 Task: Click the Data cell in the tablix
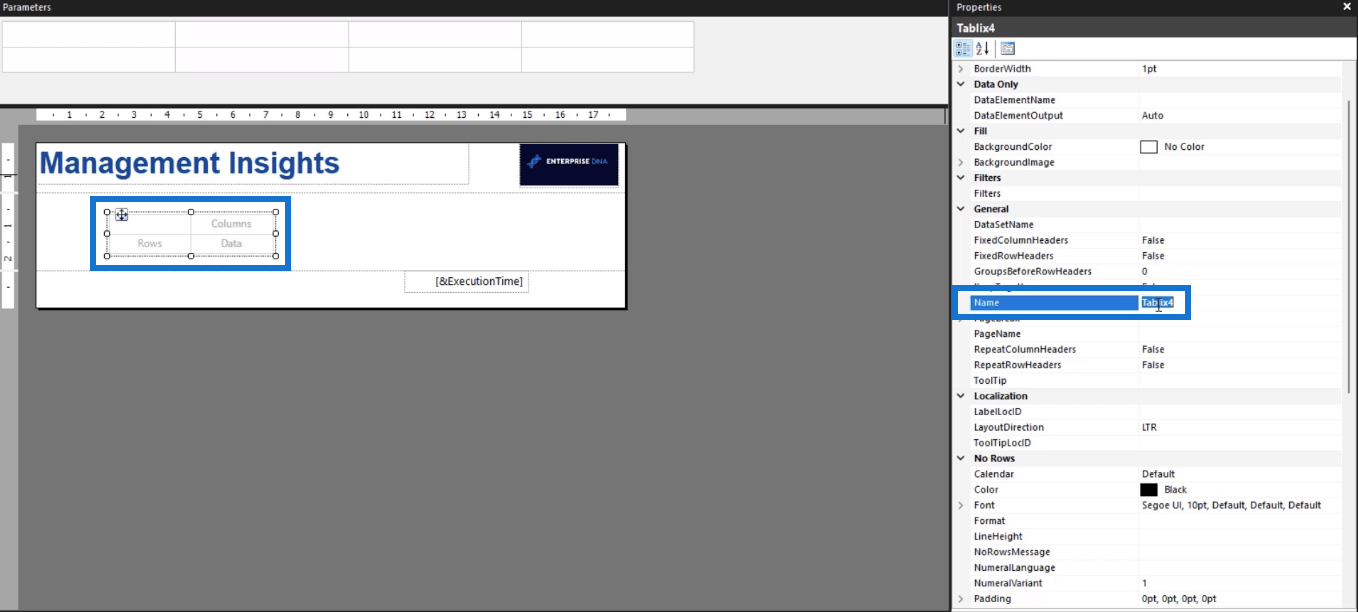[232, 244]
